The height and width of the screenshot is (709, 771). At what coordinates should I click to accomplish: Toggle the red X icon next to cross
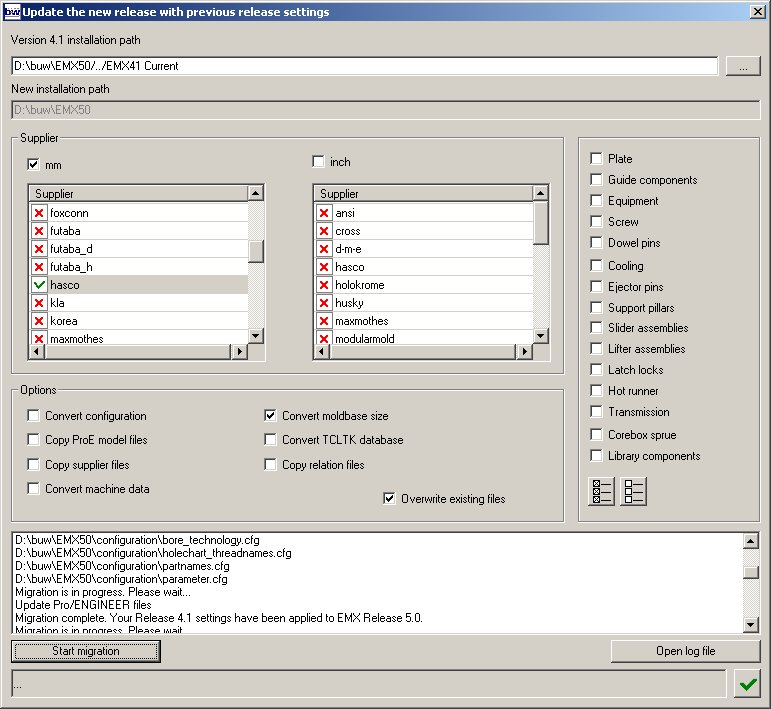tap(324, 231)
